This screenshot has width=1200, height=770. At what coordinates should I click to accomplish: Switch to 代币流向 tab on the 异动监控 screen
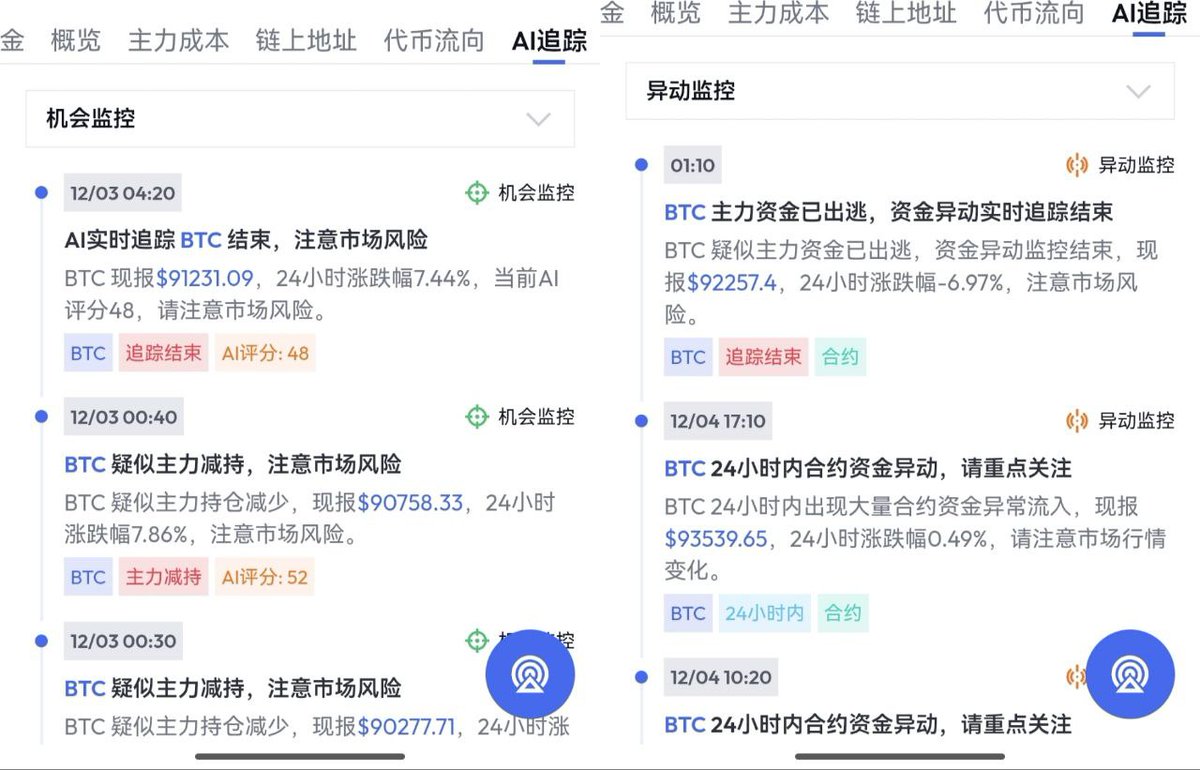tap(1034, 13)
